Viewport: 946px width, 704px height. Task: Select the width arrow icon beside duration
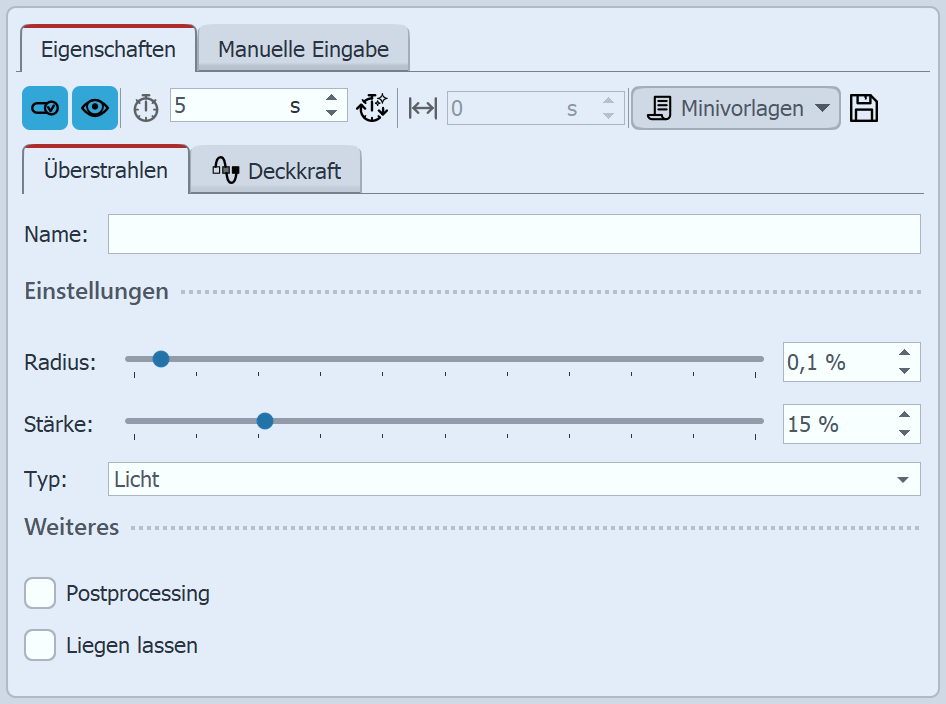point(421,107)
